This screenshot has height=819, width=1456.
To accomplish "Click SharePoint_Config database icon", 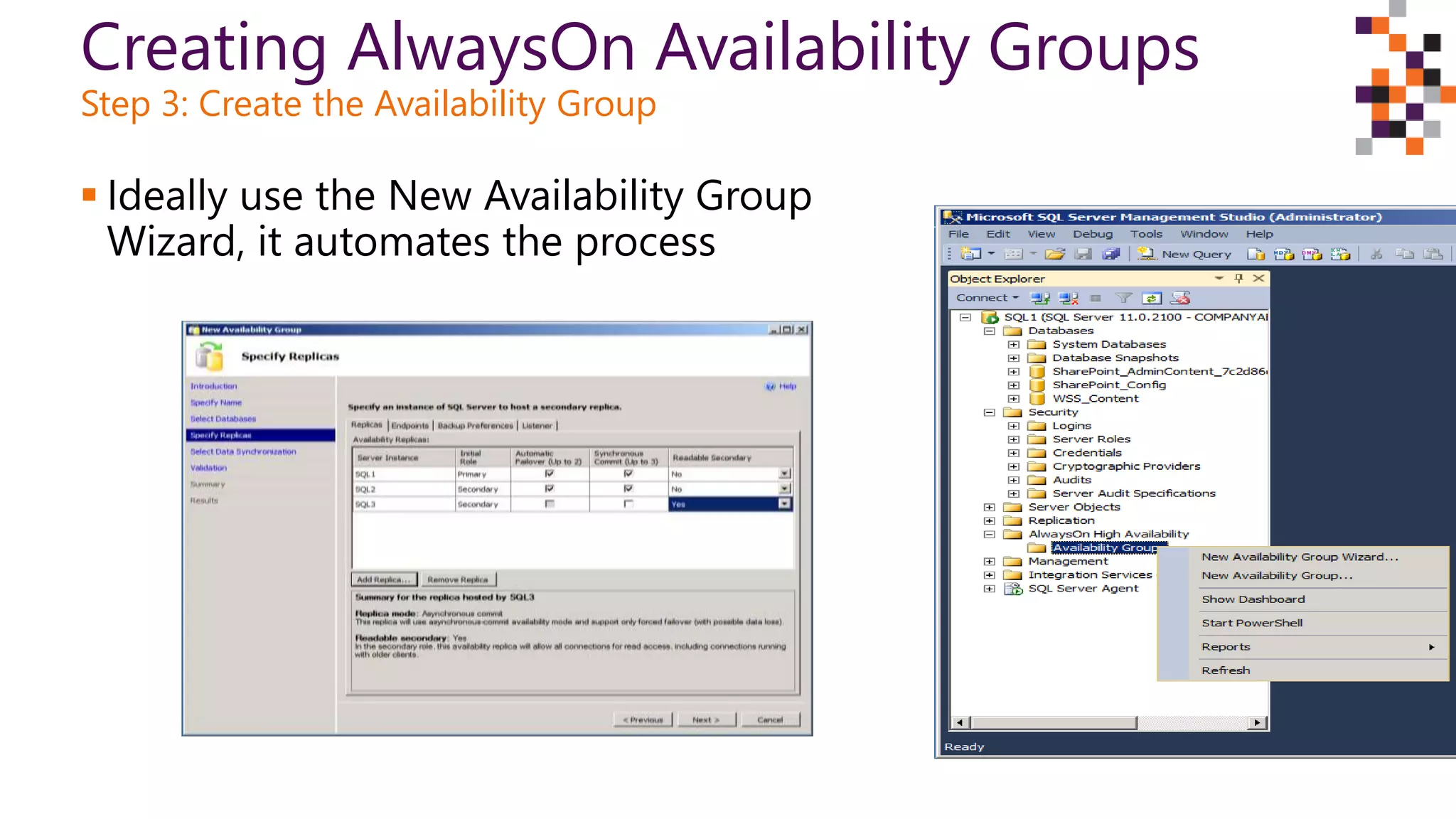I will point(1037,385).
